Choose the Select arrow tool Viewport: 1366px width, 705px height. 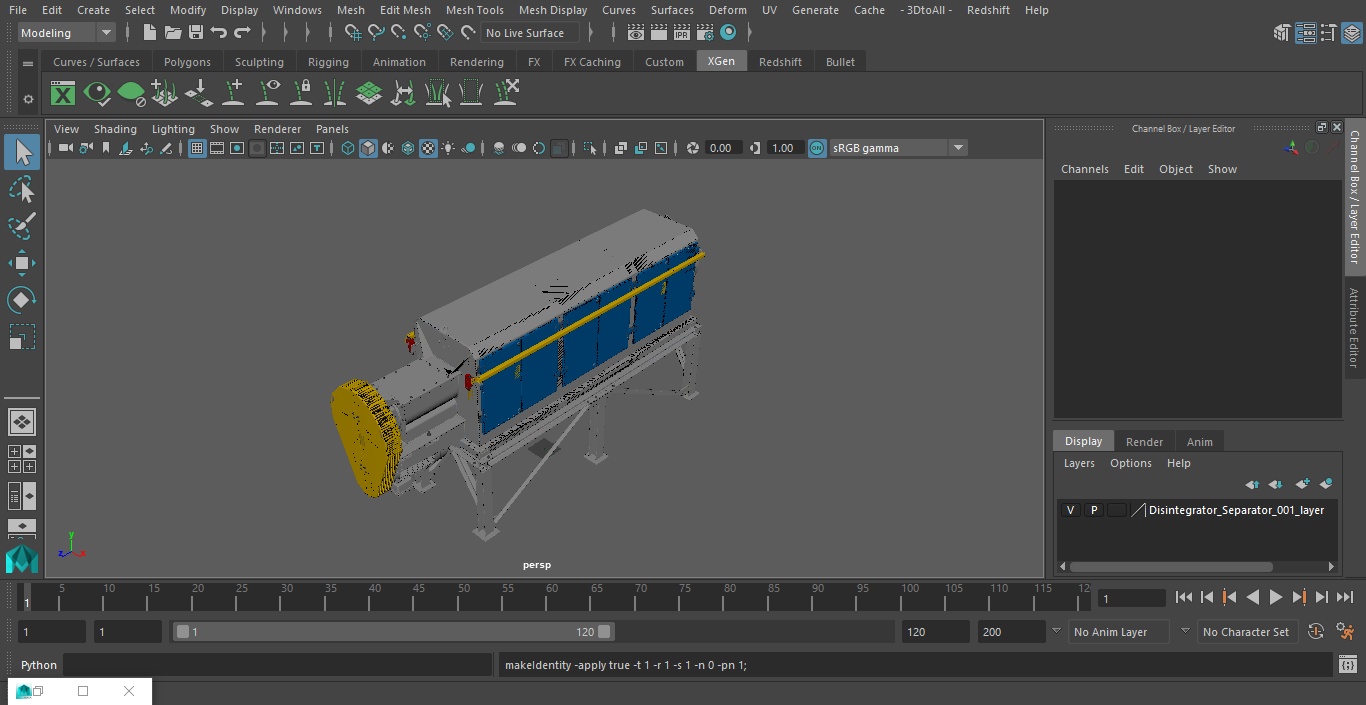coord(22,152)
